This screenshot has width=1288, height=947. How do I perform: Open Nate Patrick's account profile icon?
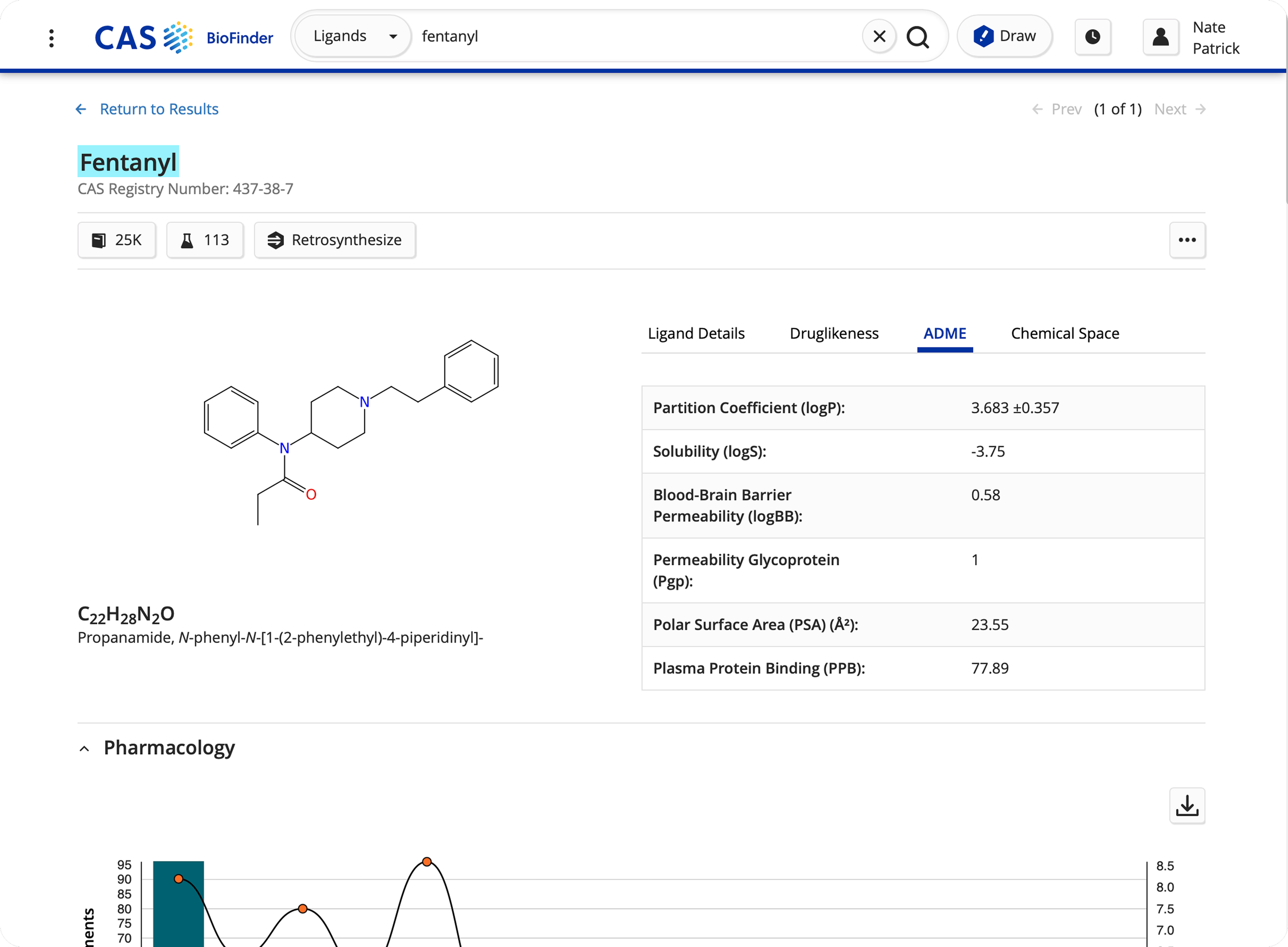tap(1160, 37)
